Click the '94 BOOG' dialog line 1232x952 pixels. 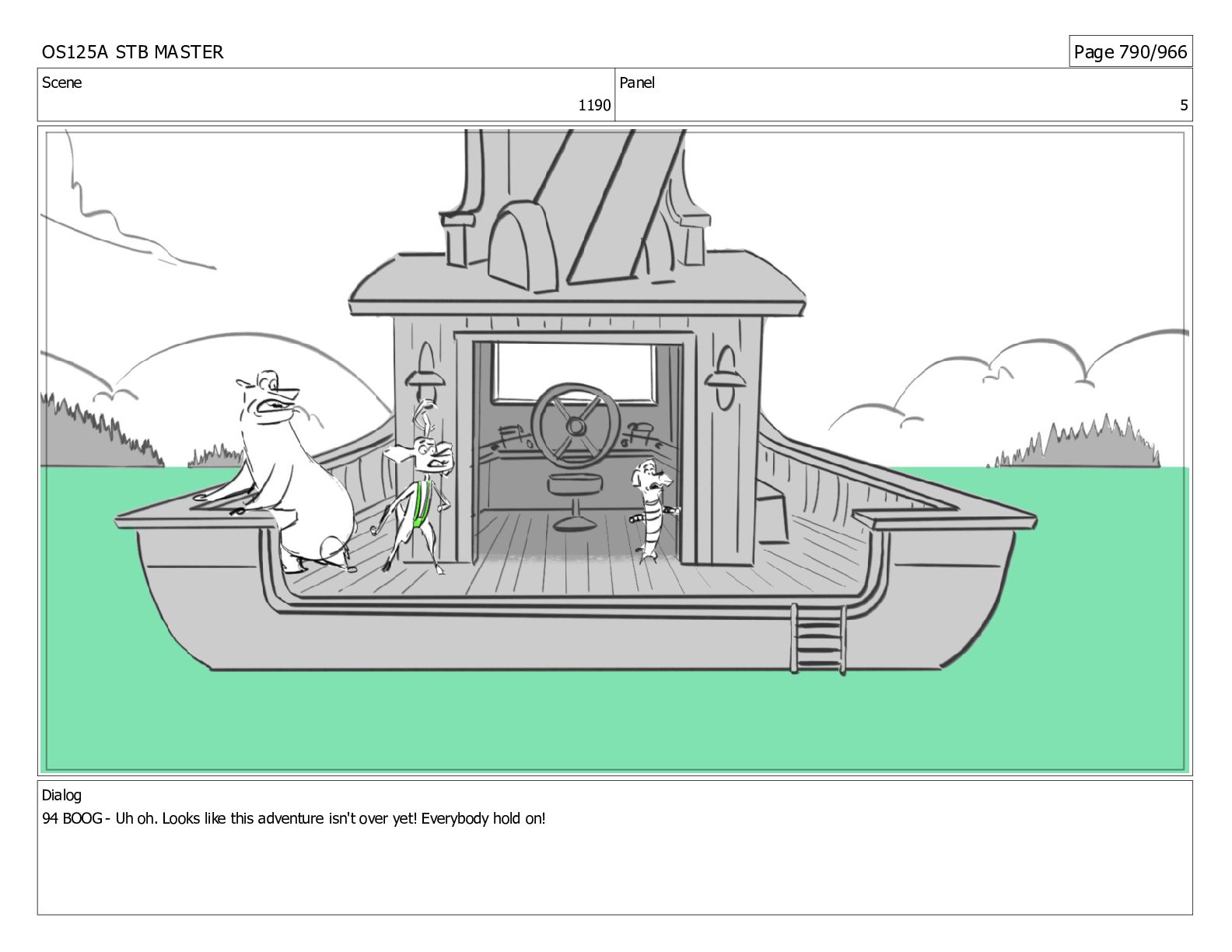click(x=294, y=818)
